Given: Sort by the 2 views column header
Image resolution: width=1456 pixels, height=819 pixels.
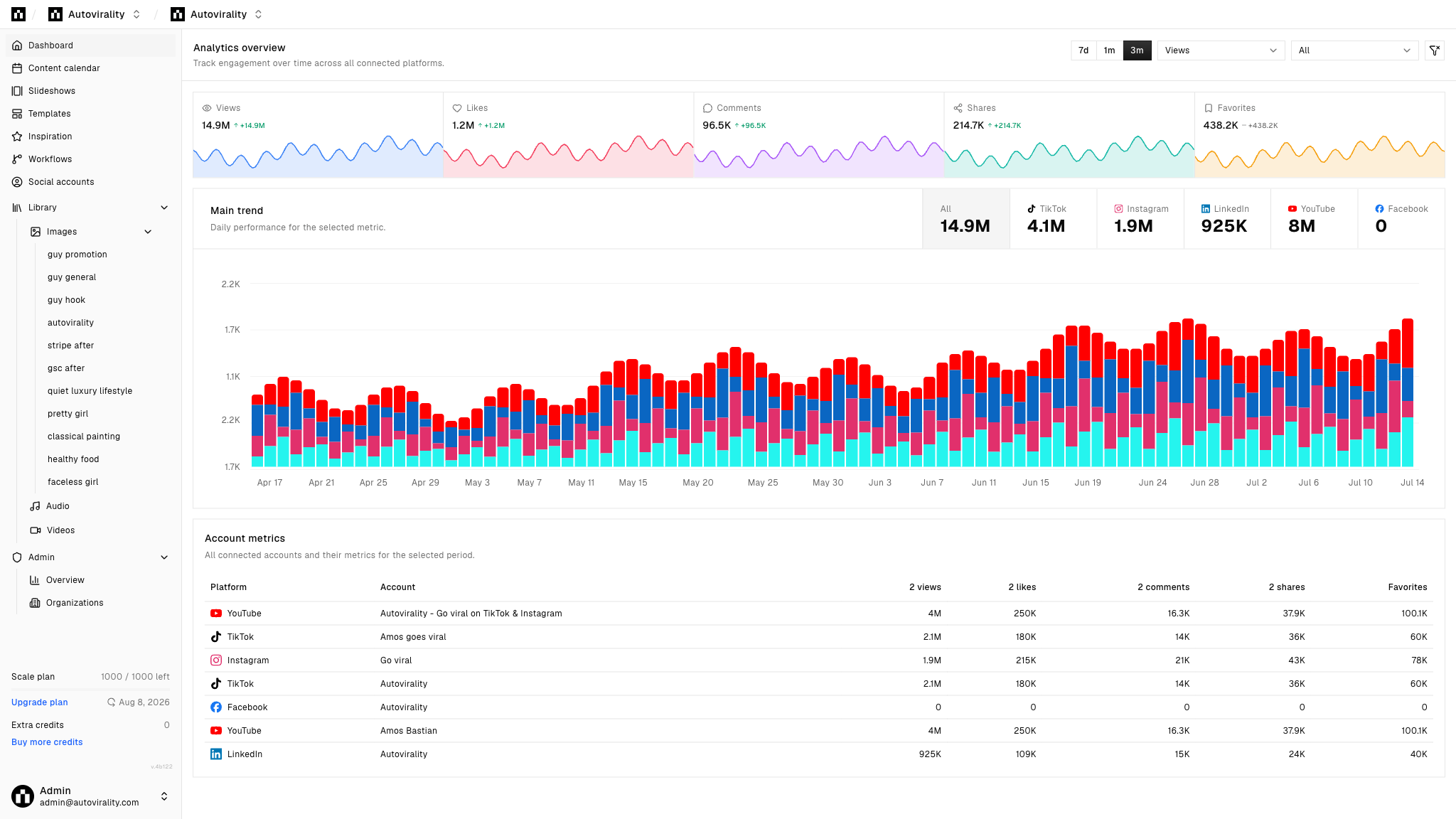Looking at the screenshot, I should pos(925,587).
